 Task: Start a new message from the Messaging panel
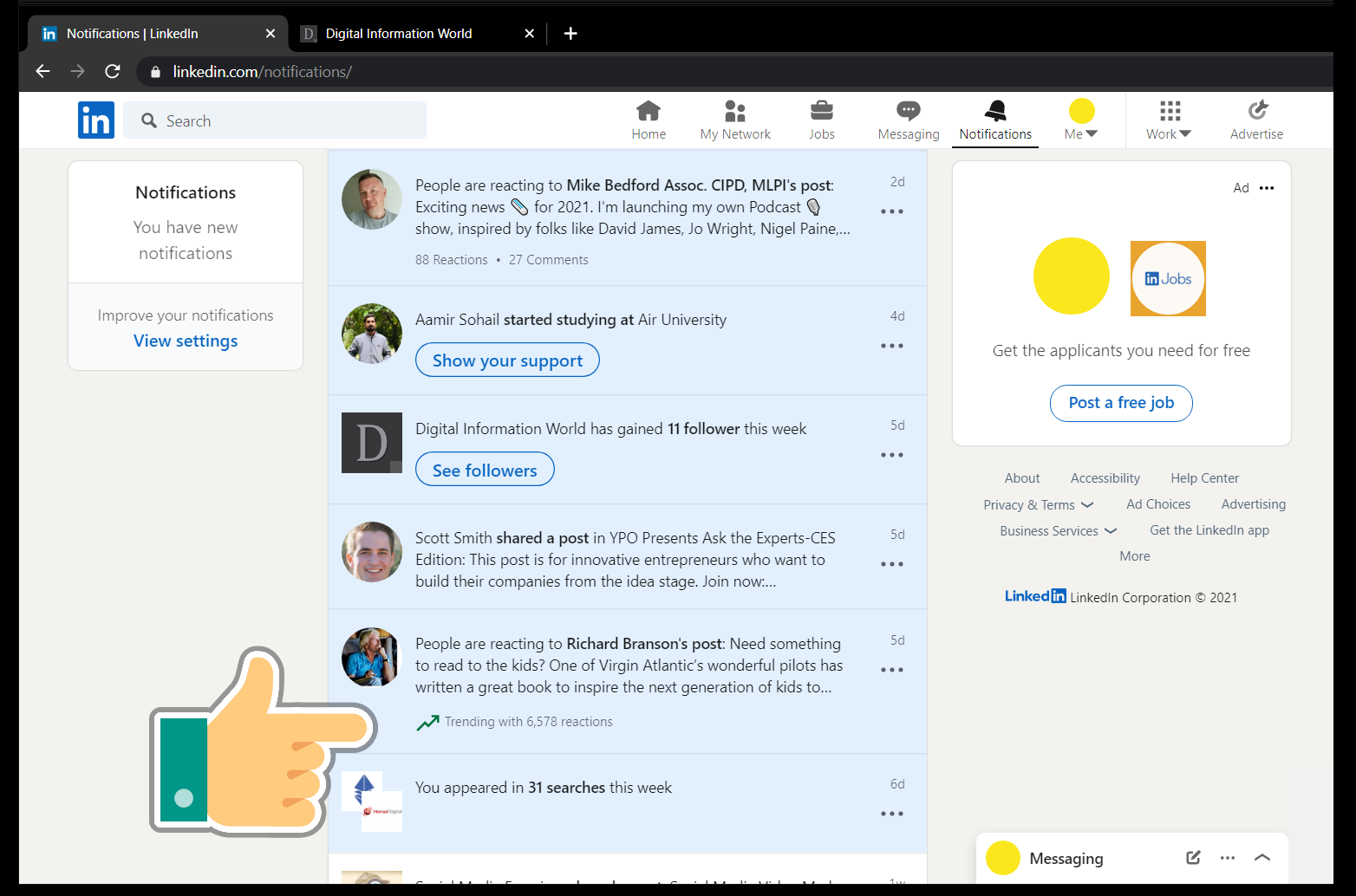pos(1192,857)
